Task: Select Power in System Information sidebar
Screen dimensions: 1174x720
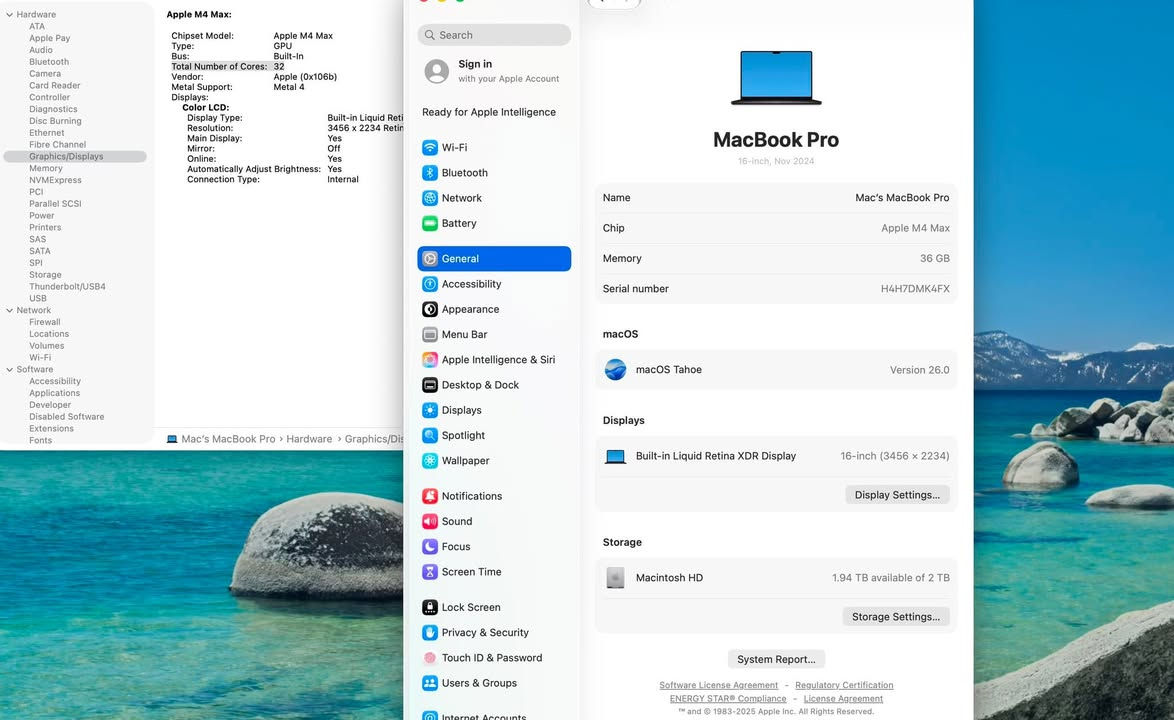Action: (42, 216)
